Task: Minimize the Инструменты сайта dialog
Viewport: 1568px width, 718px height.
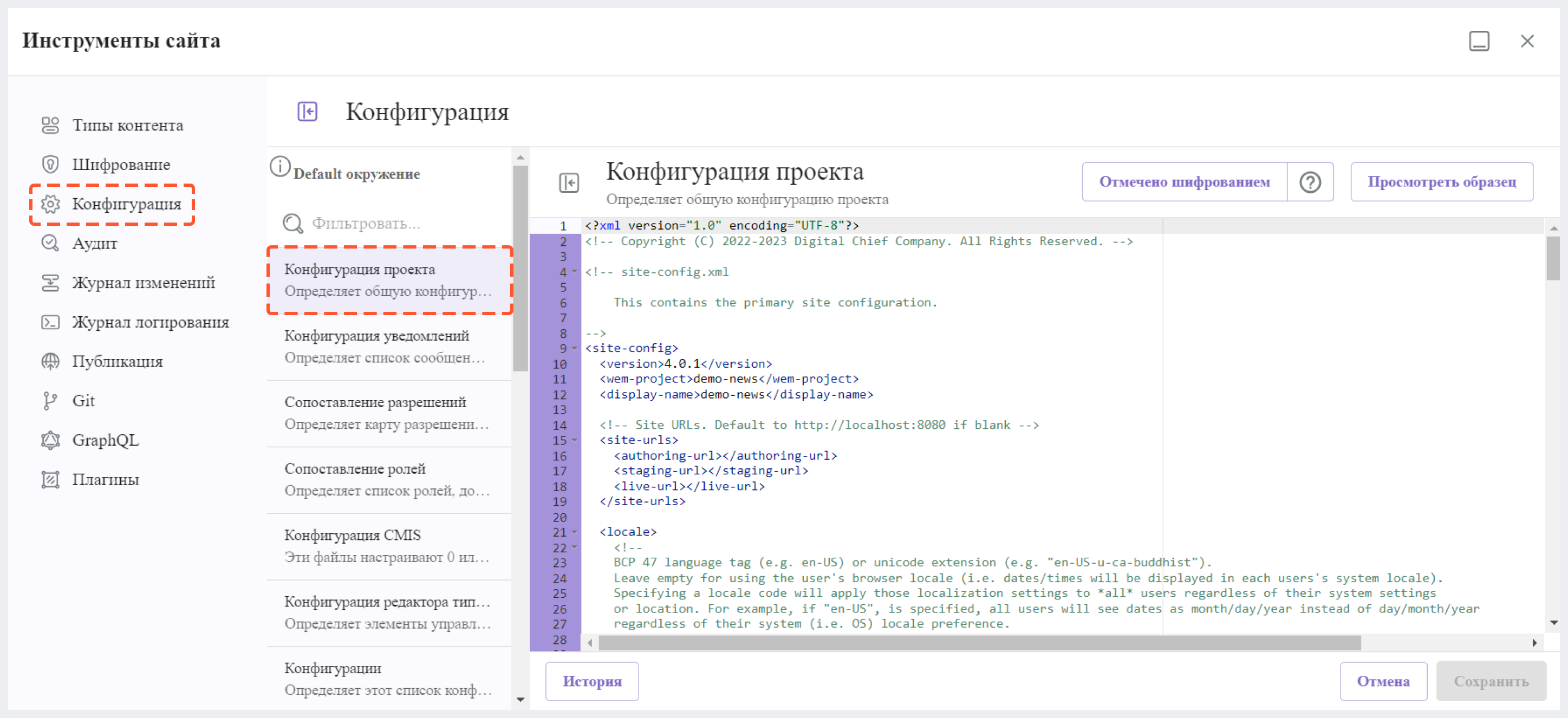Action: click(1479, 41)
